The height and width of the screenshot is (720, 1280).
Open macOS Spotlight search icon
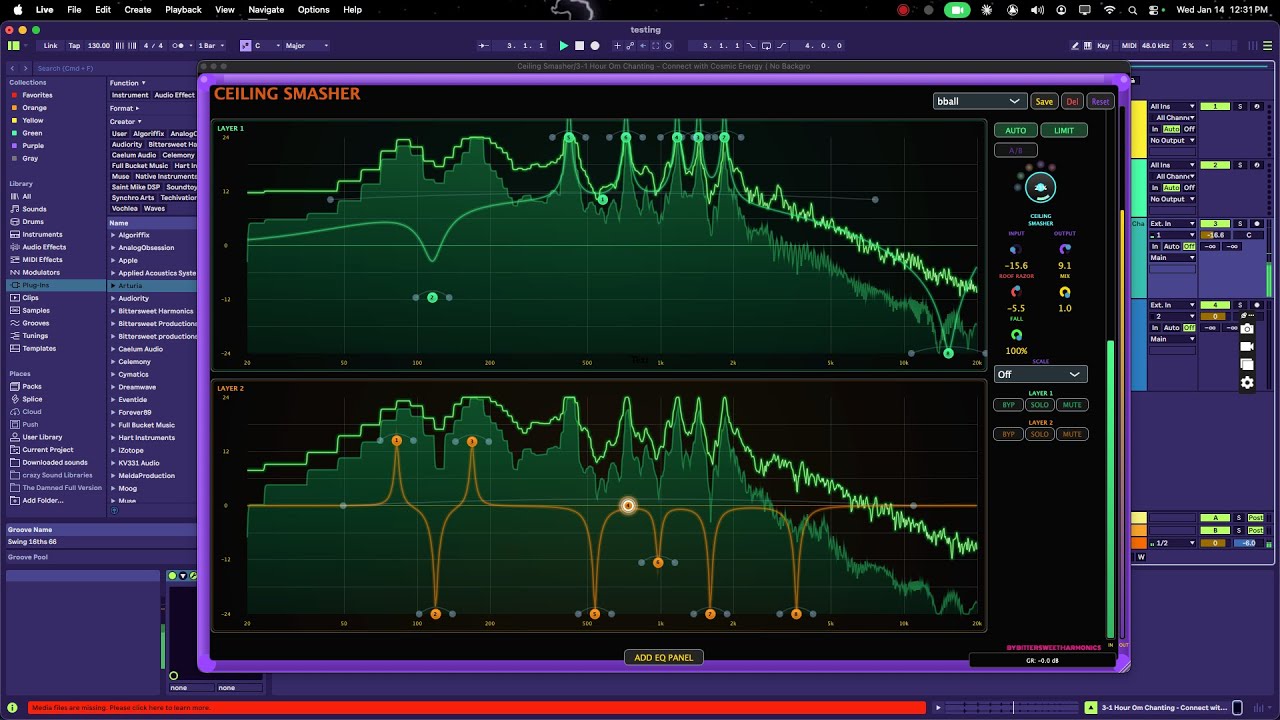1132,10
